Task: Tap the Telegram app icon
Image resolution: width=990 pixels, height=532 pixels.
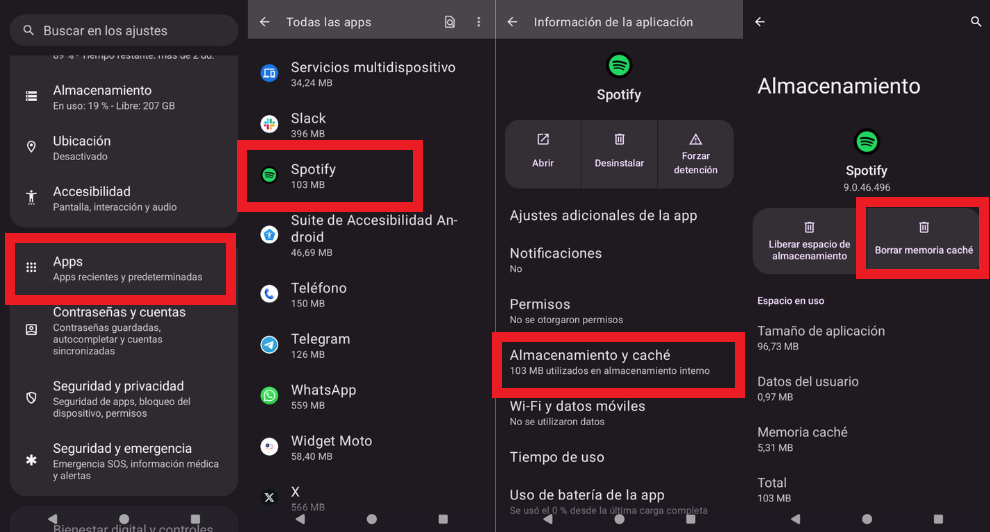Action: click(x=270, y=345)
